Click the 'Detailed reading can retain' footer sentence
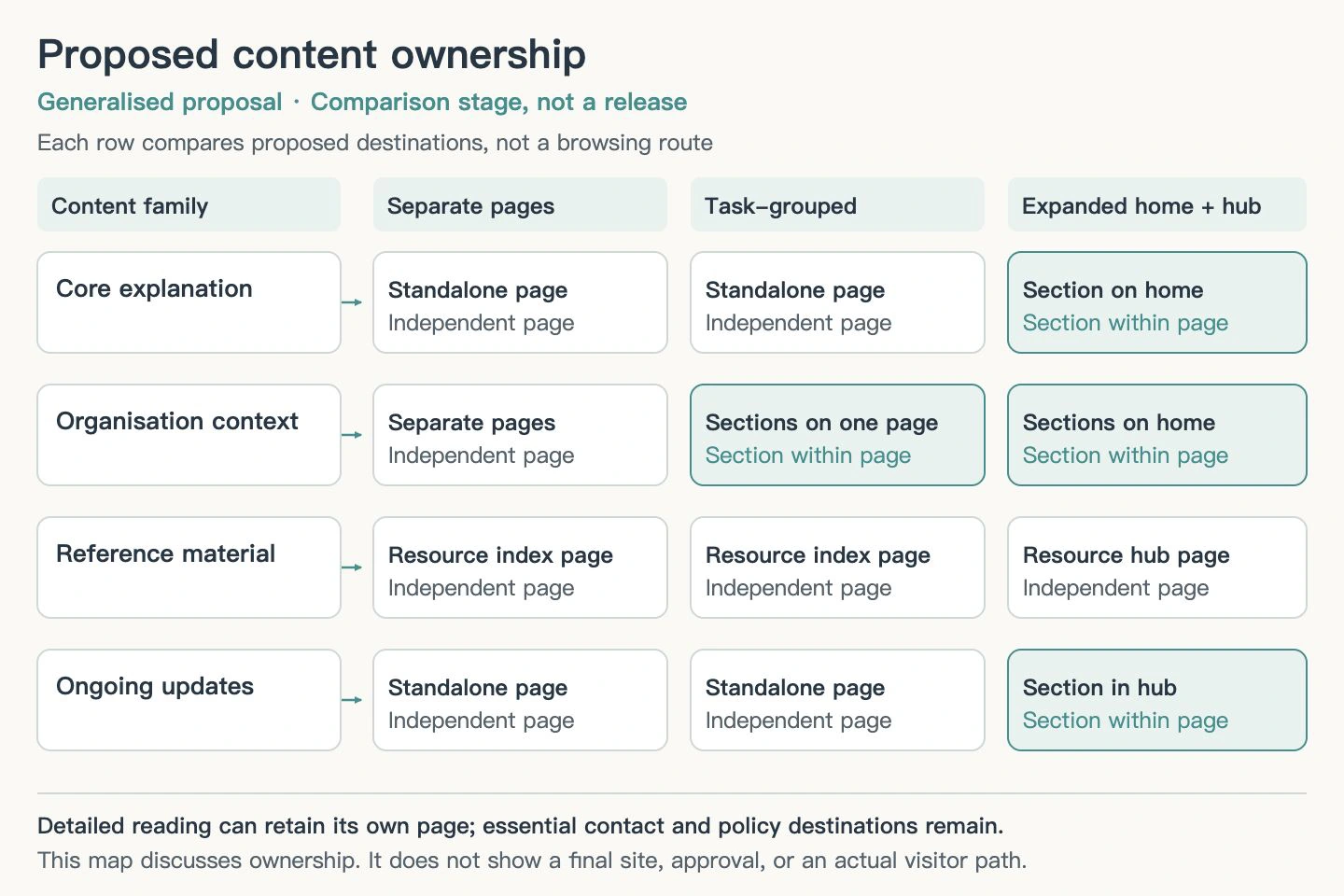 click(x=521, y=826)
